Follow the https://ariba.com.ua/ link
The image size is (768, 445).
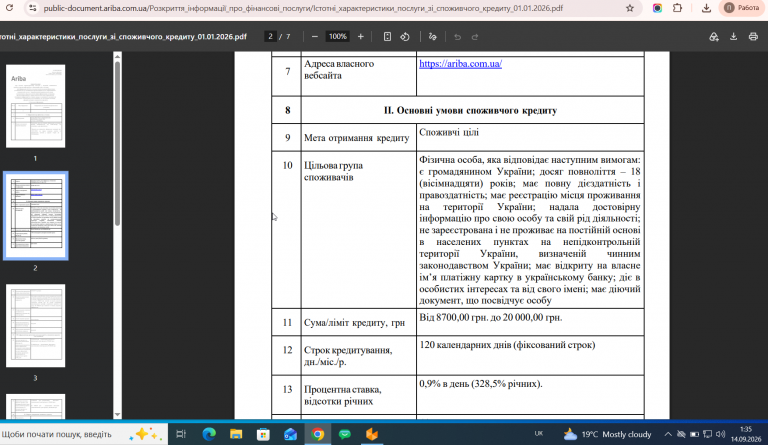tap(460, 64)
